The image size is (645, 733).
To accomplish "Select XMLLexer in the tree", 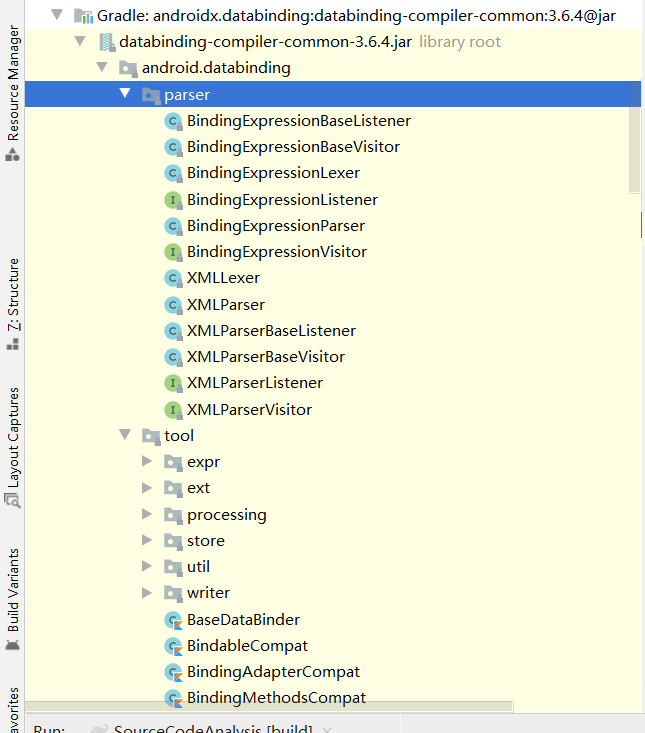I will [223, 279].
